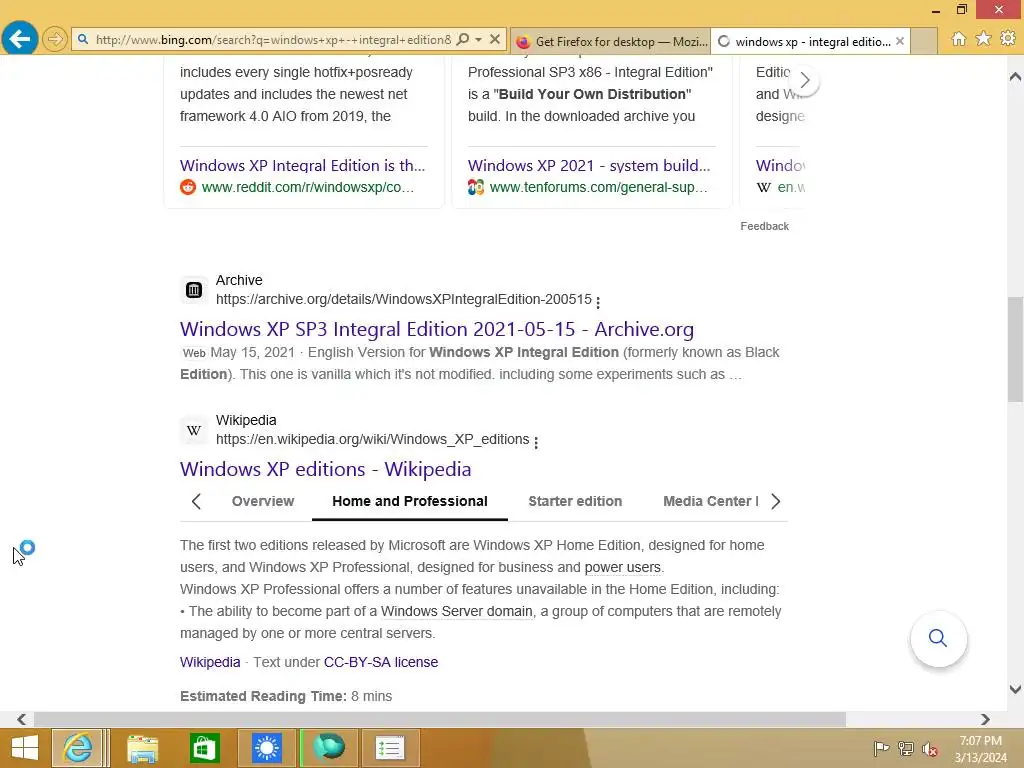
Task: Click the www.tenforums.com URL
Action: click(x=598, y=187)
